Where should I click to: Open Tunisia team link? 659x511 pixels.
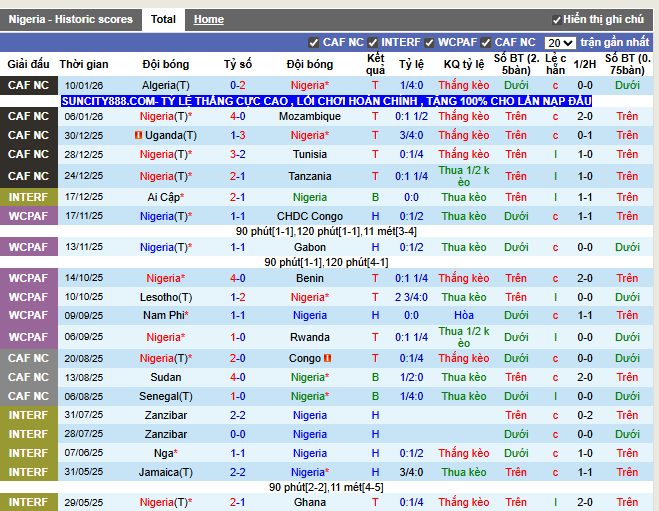310,154
